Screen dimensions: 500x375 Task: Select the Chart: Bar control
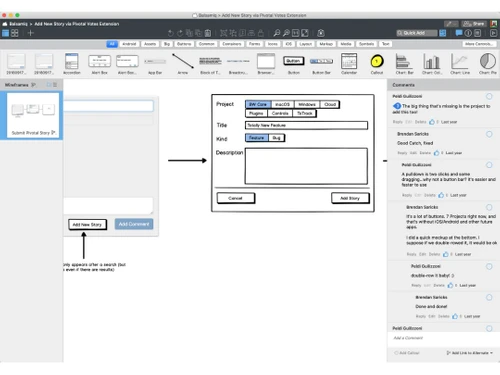tap(404, 64)
